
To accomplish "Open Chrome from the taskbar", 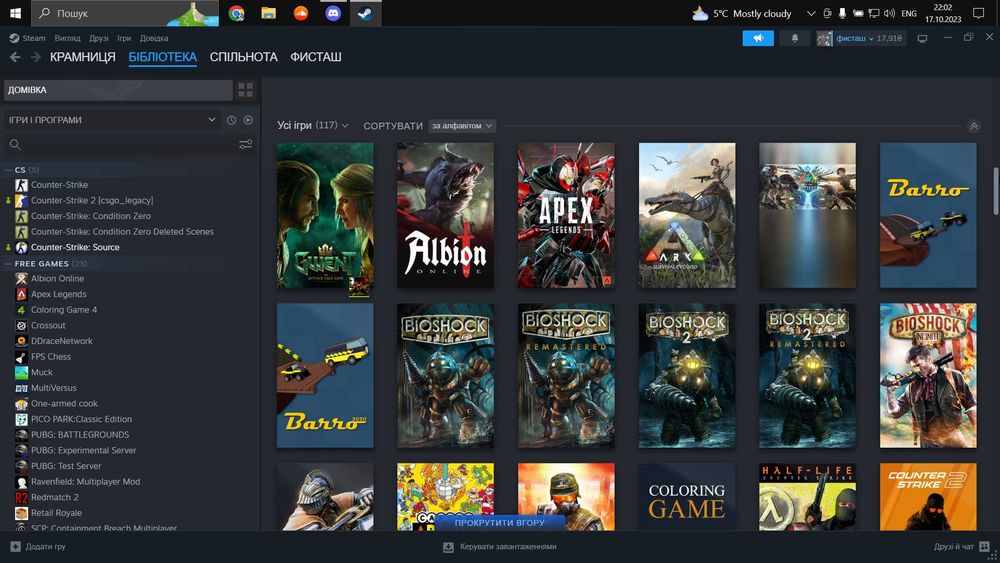I will point(237,13).
